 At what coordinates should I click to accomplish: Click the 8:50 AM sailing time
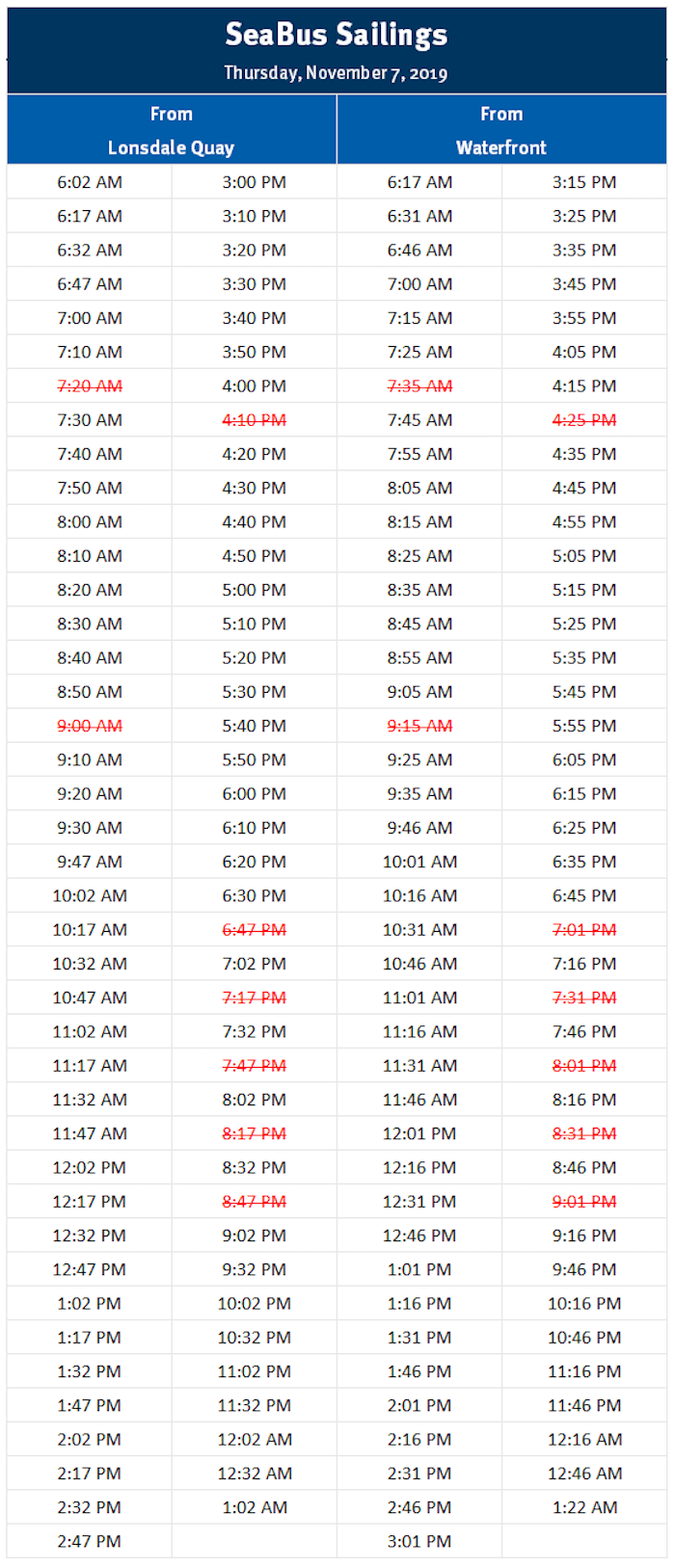(x=90, y=692)
